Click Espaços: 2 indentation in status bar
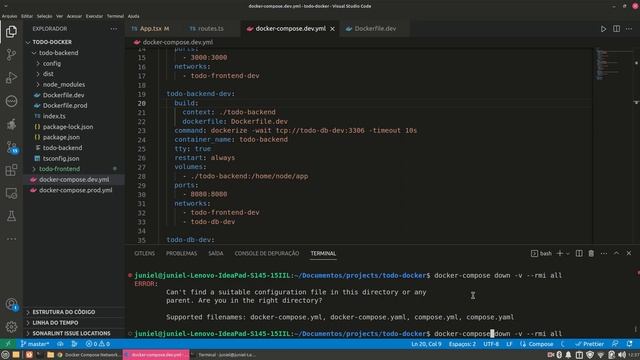640x360 pixels. pos(462,344)
